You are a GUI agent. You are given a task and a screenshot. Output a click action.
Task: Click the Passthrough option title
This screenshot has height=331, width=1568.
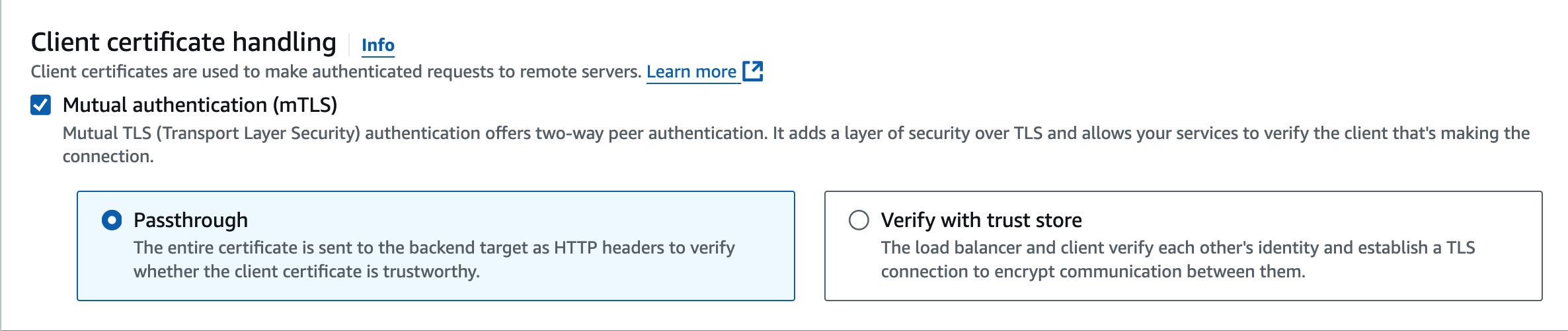click(190, 220)
